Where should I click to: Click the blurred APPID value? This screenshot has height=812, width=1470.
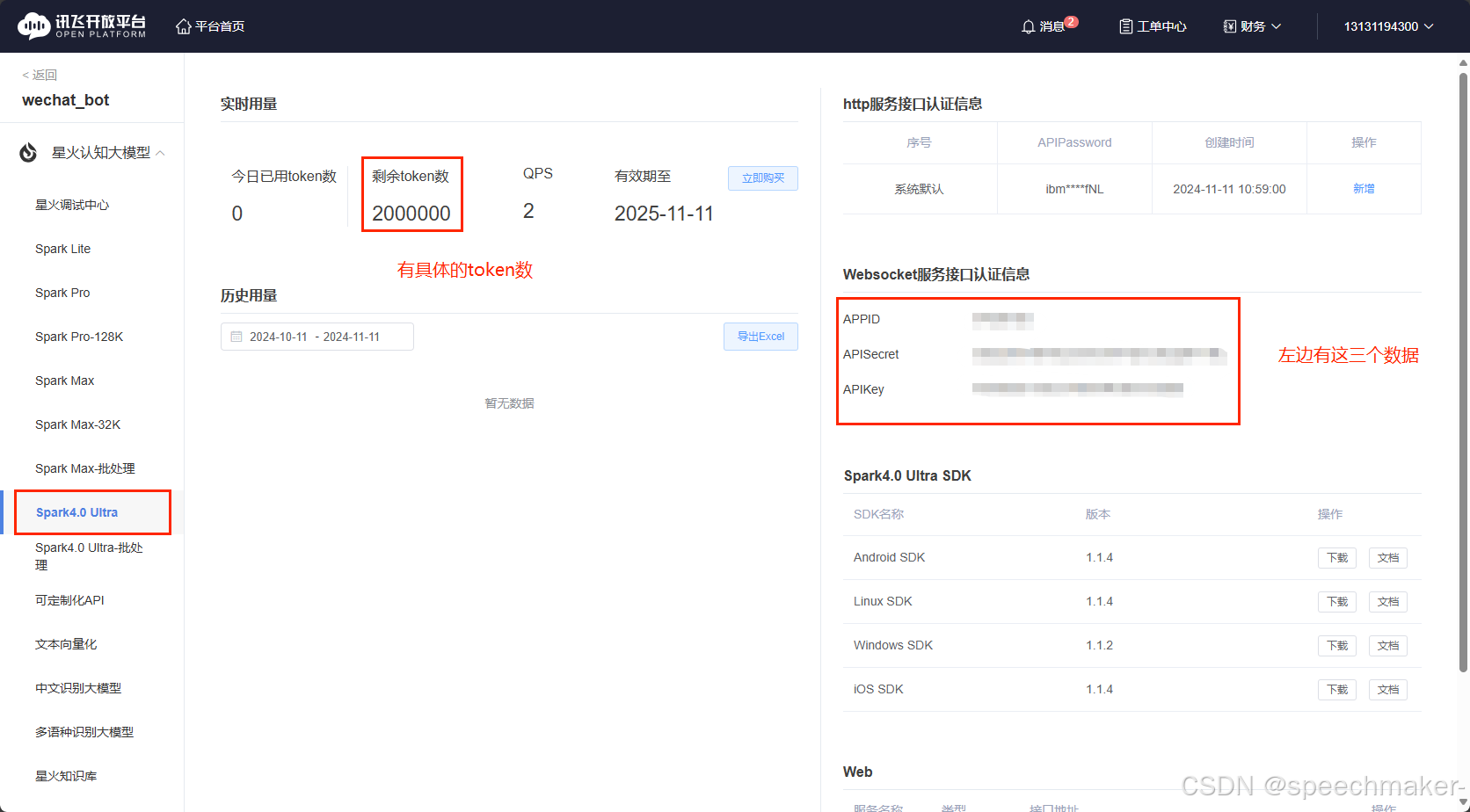1003,320
